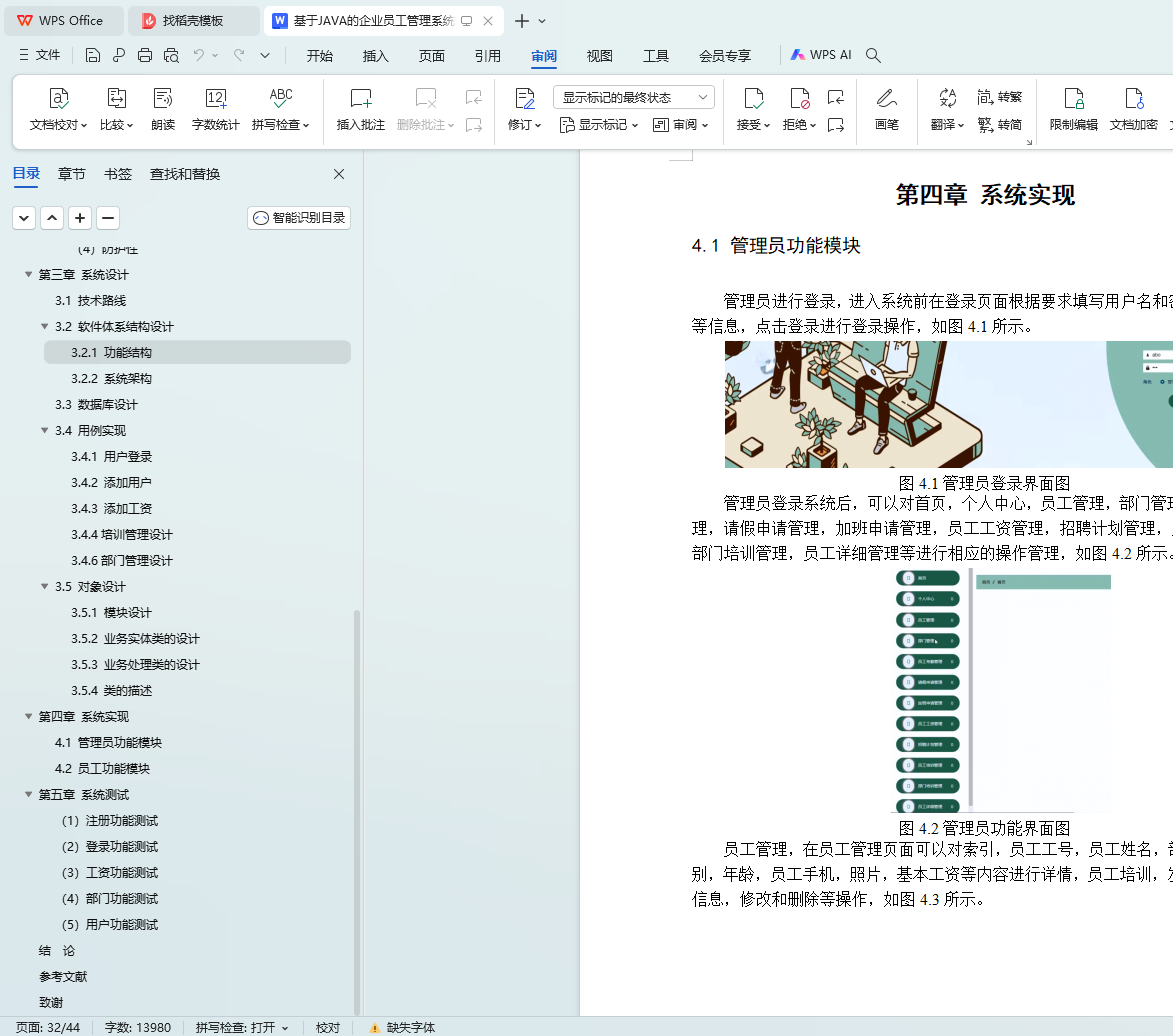Open the 字数统计 word count tool
The height and width of the screenshot is (1036, 1173).
click(x=215, y=98)
